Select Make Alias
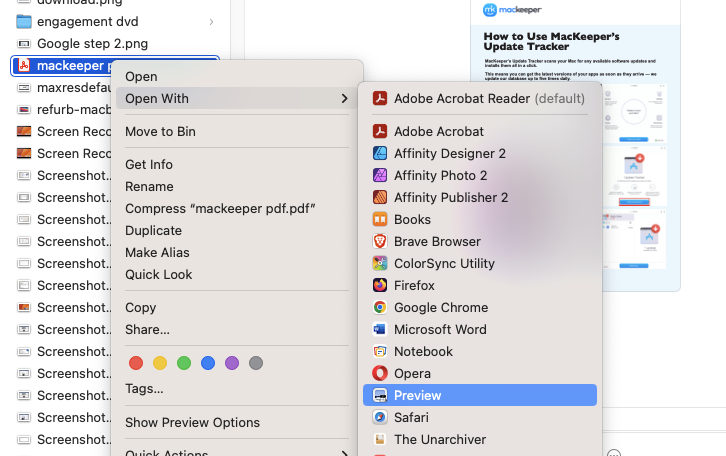Viewport: 726px width, 456px height. coord(157,252)
